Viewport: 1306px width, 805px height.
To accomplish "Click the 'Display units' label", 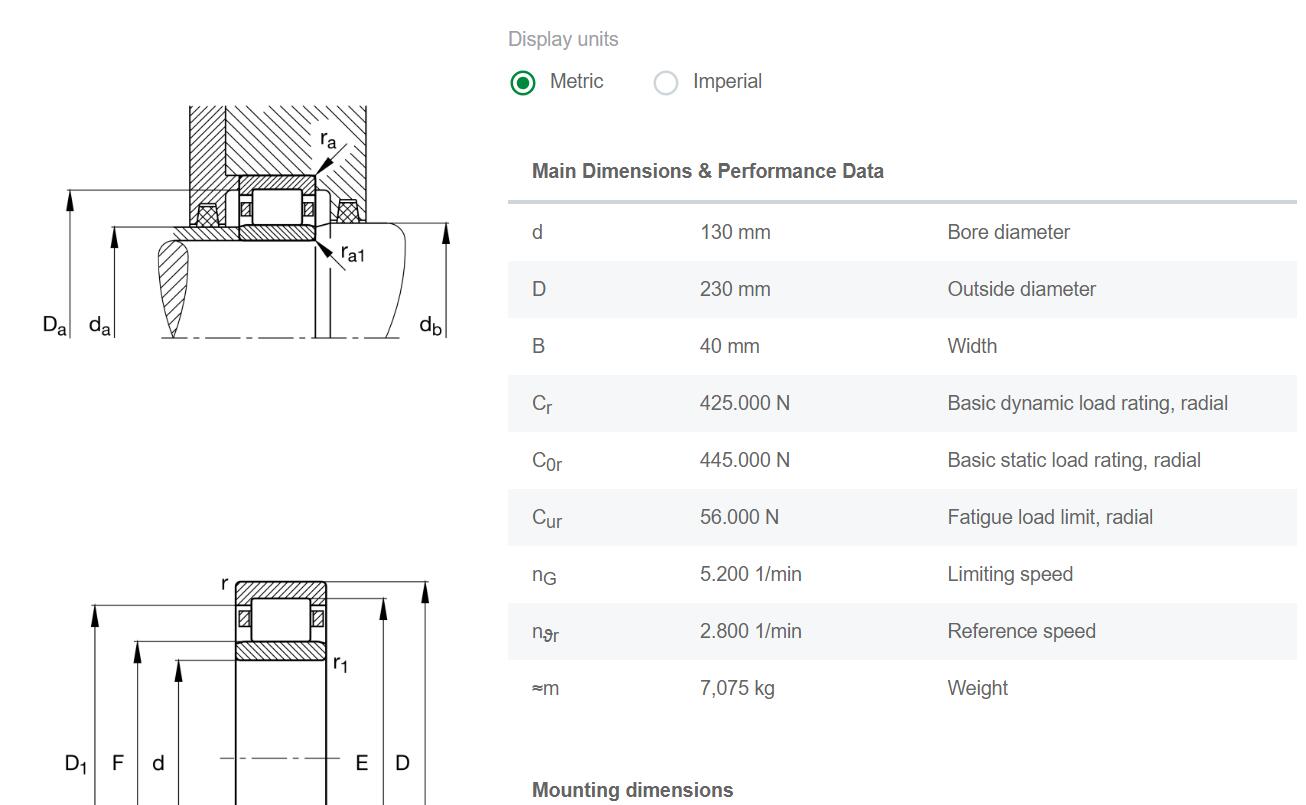I will click(563, 39).
